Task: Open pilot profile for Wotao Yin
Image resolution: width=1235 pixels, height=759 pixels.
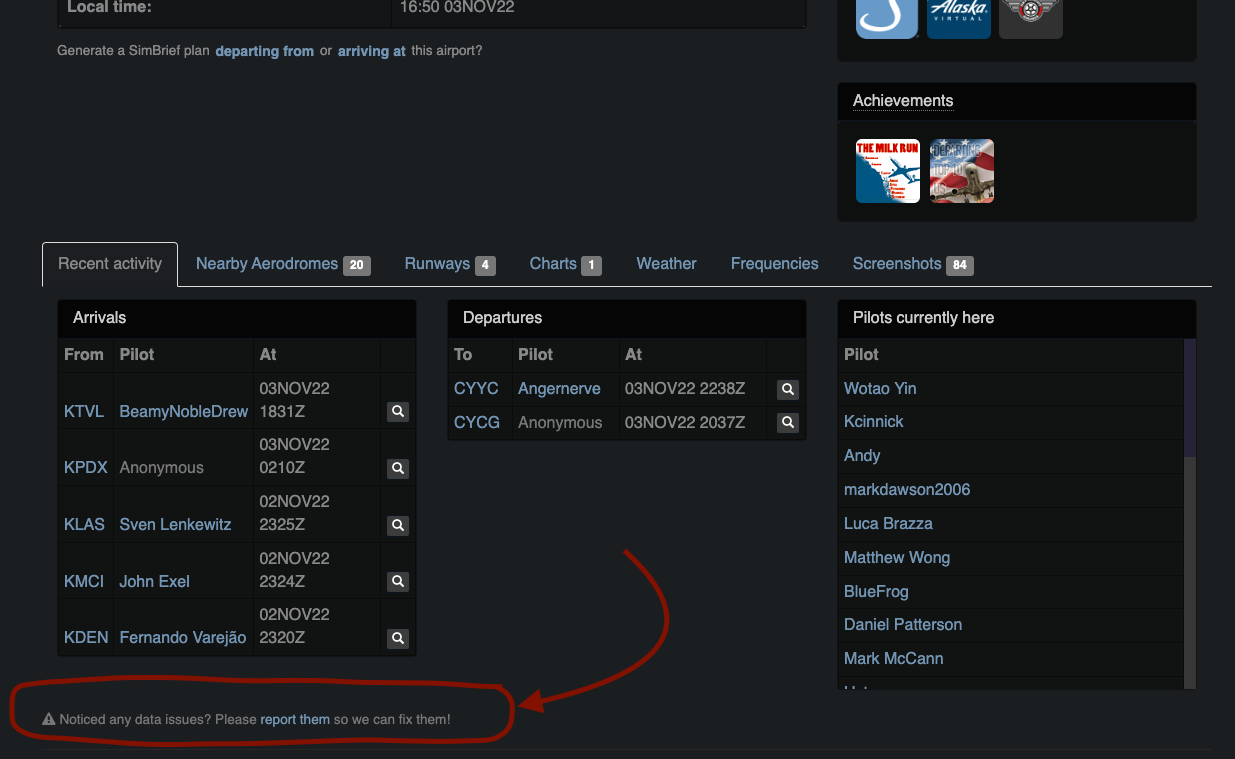Action: (x=880, y=388)
